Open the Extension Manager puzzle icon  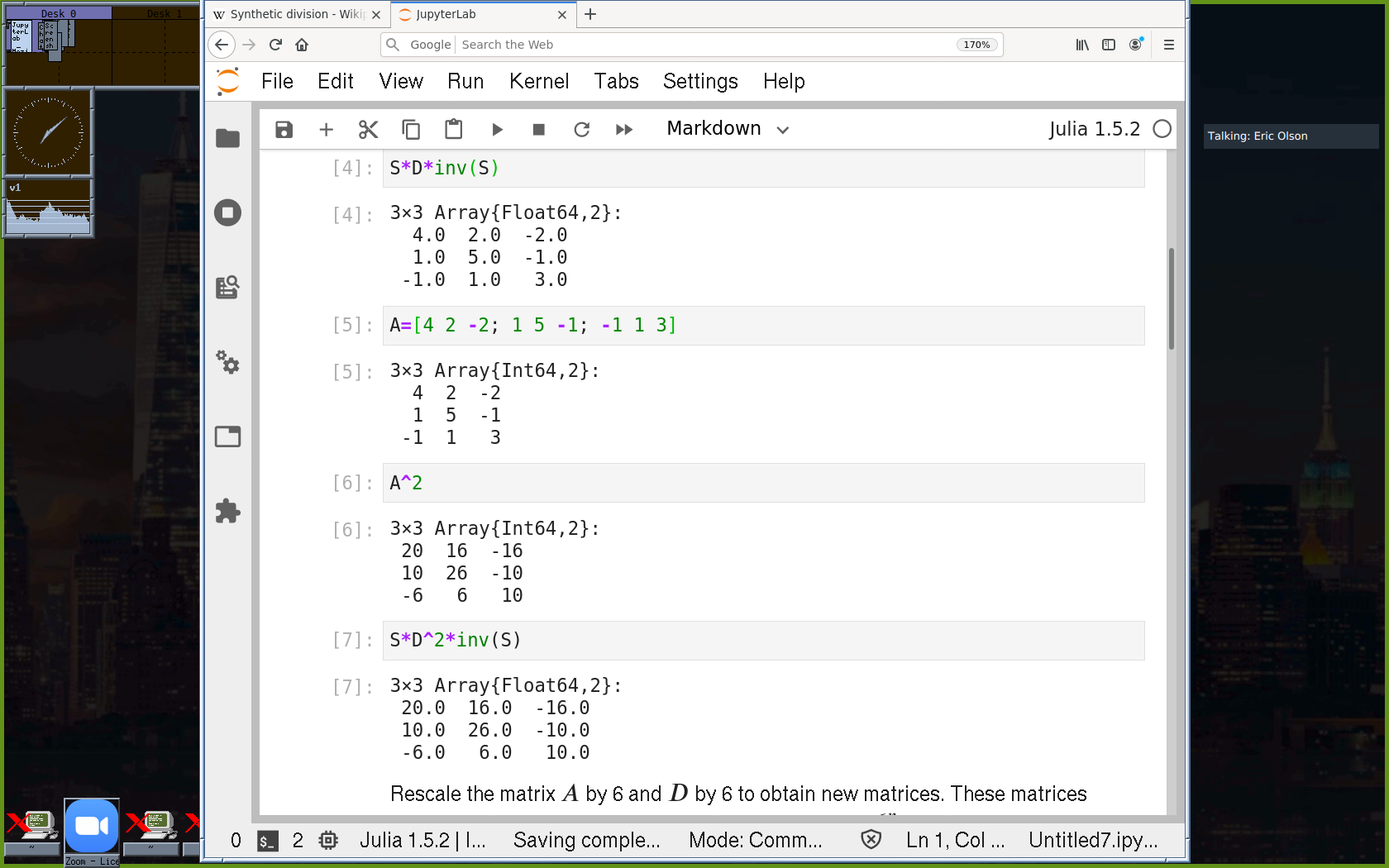point(227,511)
